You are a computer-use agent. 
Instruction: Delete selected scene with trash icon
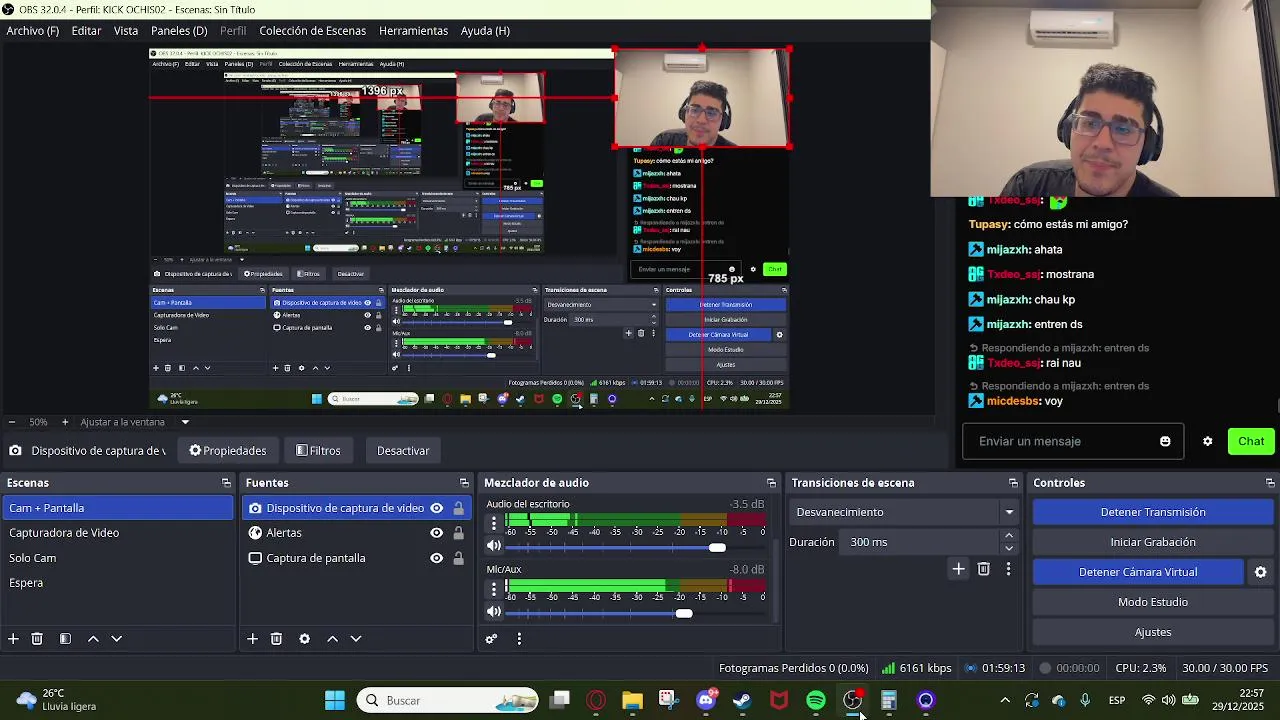[x=37, y=638]
